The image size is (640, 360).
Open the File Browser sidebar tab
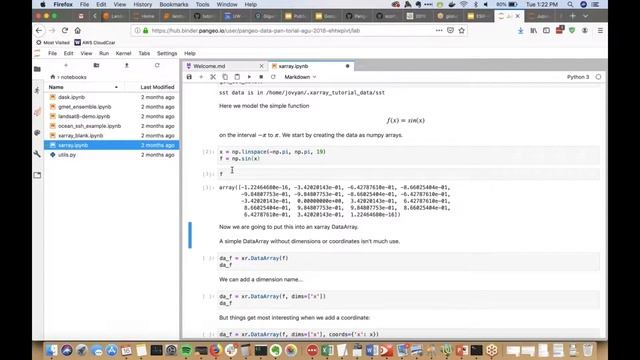37,69
